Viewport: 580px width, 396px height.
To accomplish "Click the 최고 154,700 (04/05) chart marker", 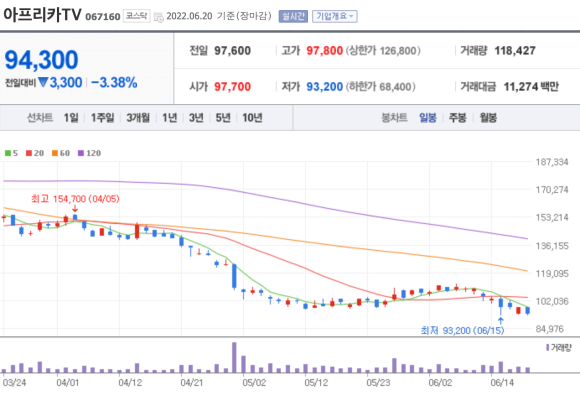I will [x=75, y=199].
